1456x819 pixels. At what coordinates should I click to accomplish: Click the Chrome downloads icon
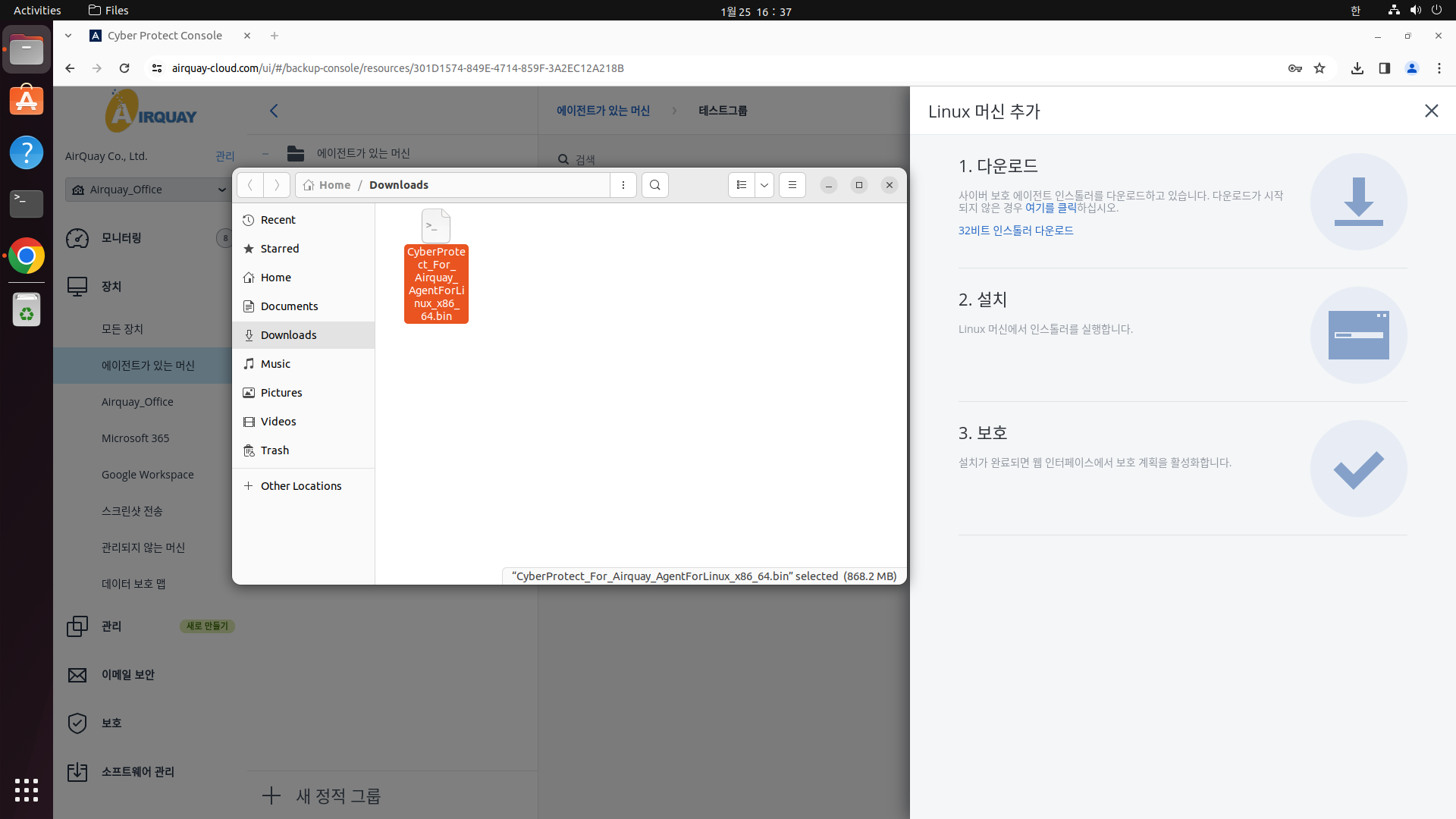click(x=1357, y=68)
